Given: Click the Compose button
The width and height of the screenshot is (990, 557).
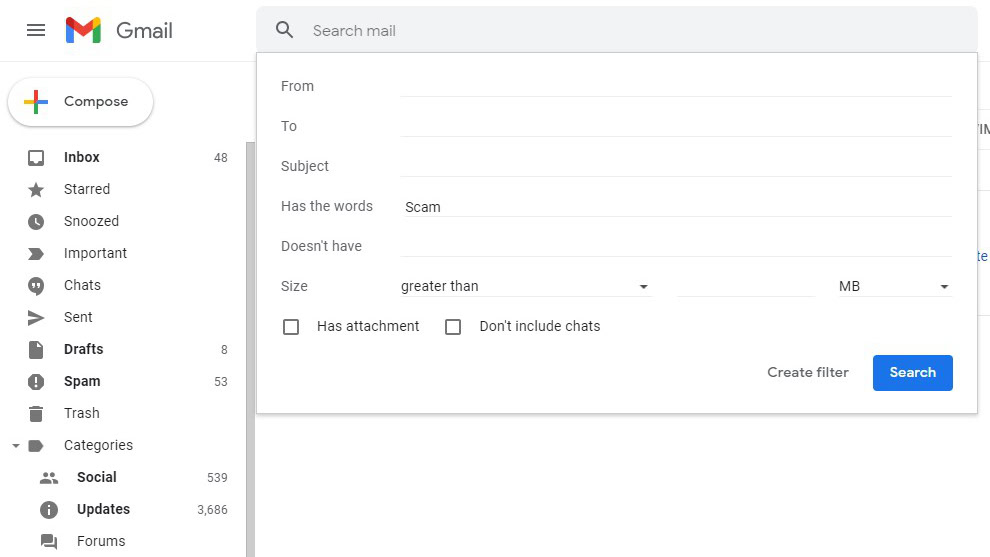Looking at the screenshot, I should coord(80,102).
